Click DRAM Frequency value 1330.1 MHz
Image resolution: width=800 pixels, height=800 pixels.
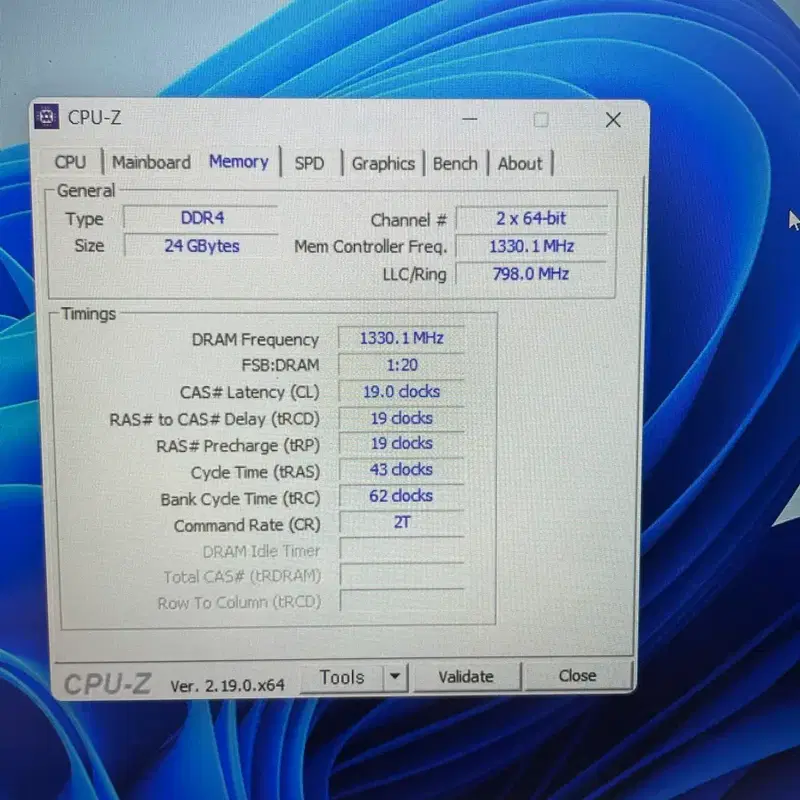pos(402,338)
